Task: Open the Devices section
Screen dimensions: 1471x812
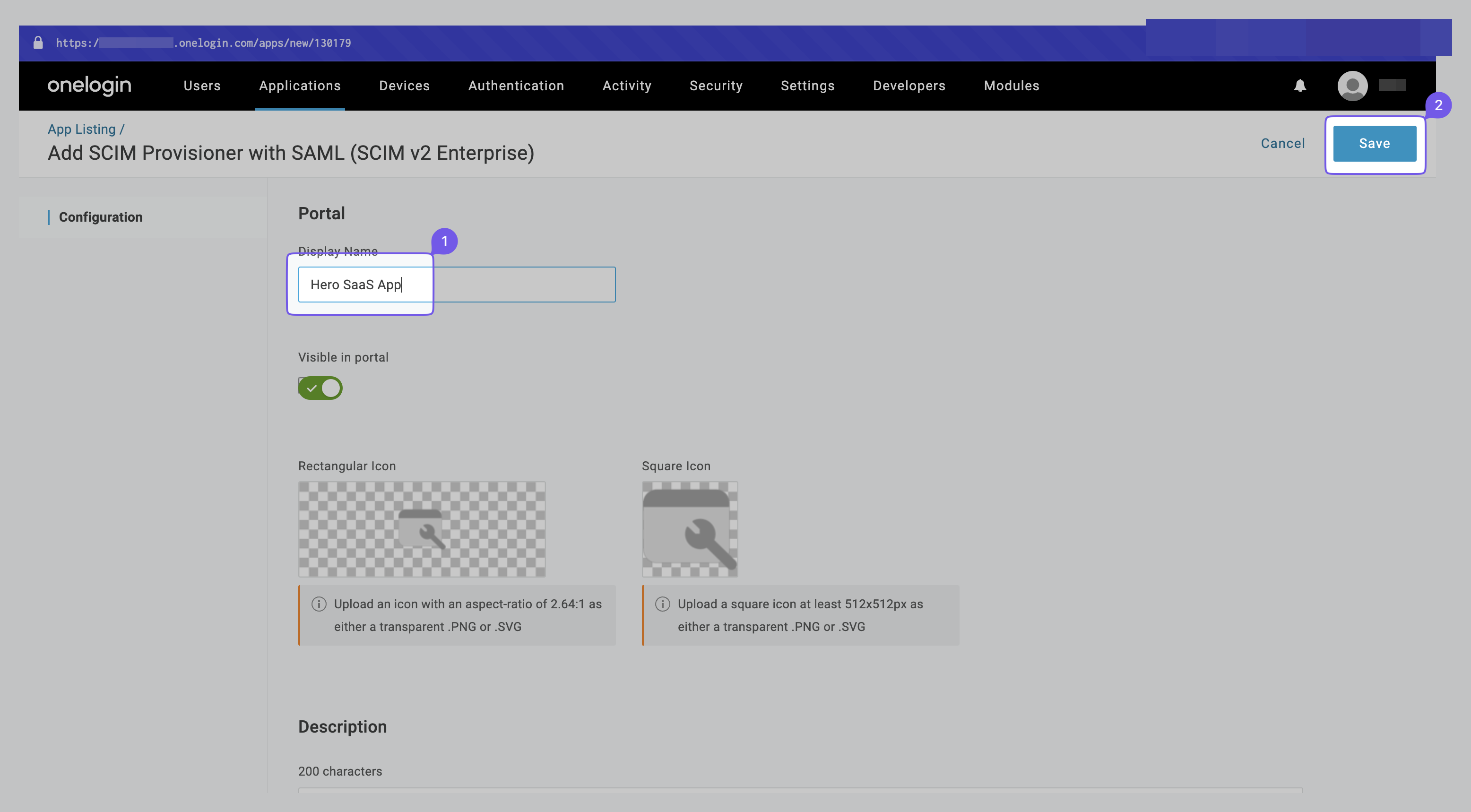Action: tap(404, 86)
